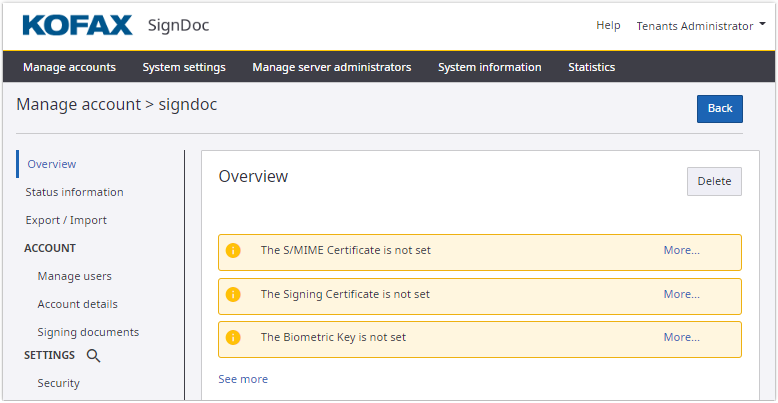Select Status information in sidebar
Screen dimensions: 778x403
click(x=74, y=192)
